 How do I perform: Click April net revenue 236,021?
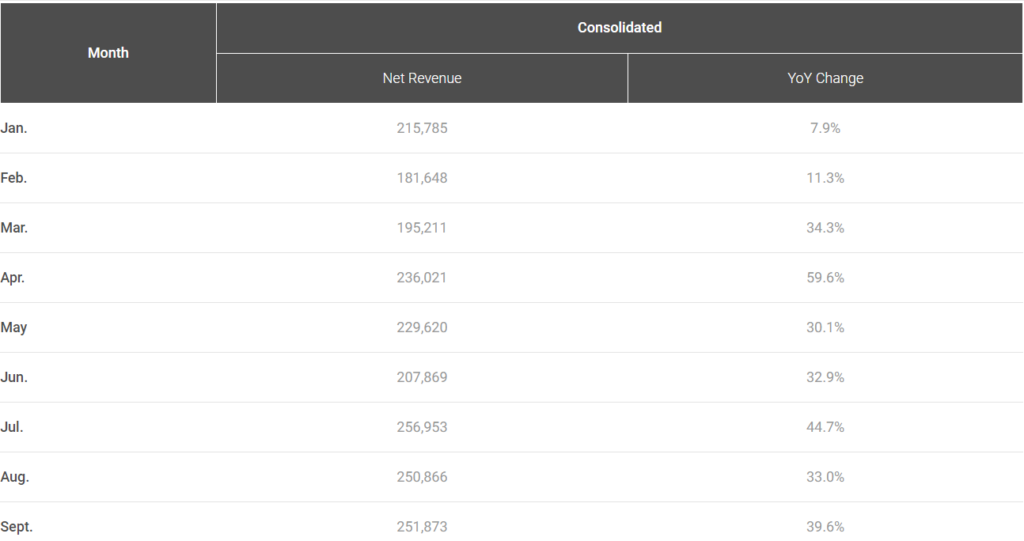[422, 278]
